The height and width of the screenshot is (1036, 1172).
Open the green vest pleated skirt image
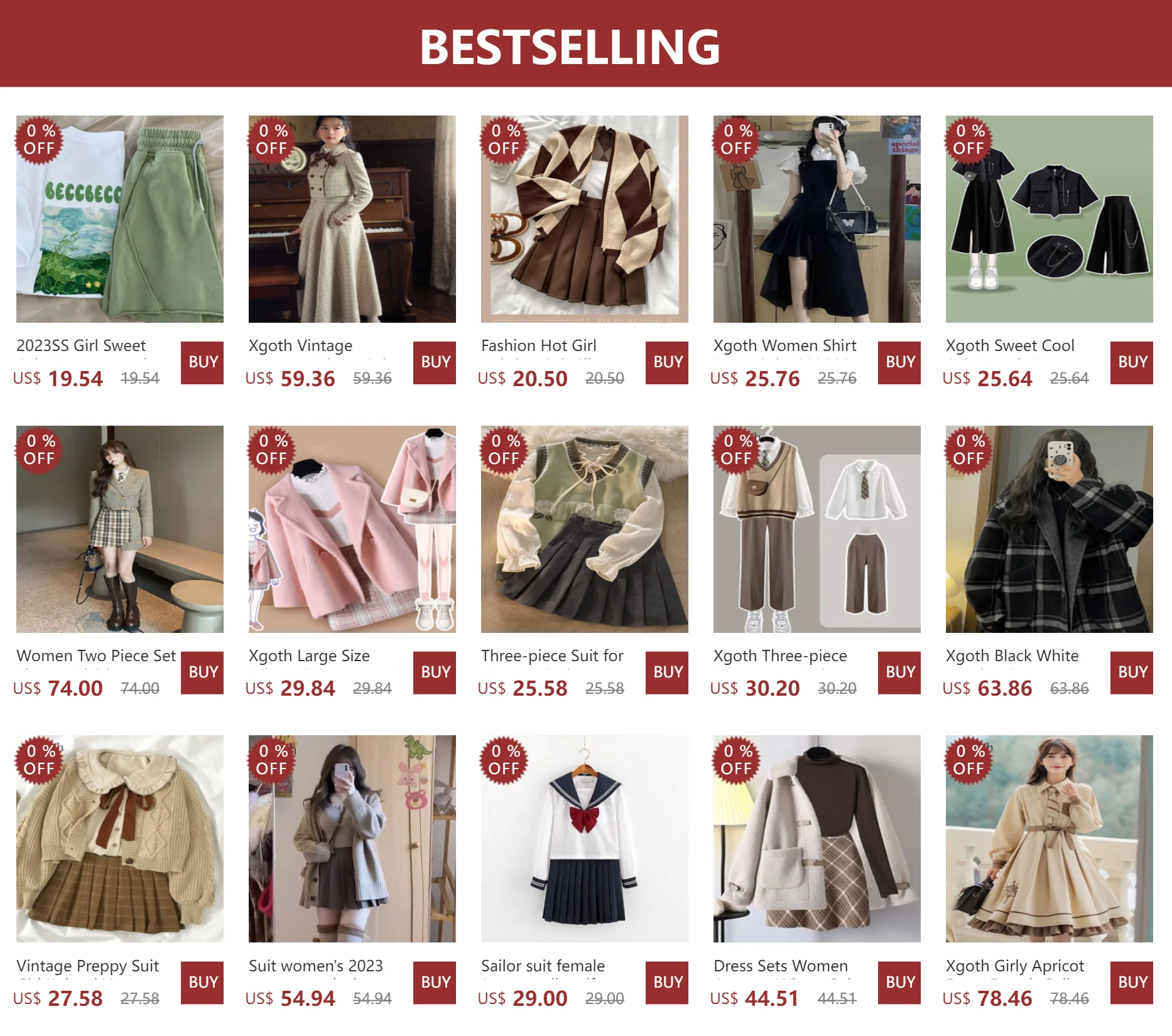[x=585, y=529]
